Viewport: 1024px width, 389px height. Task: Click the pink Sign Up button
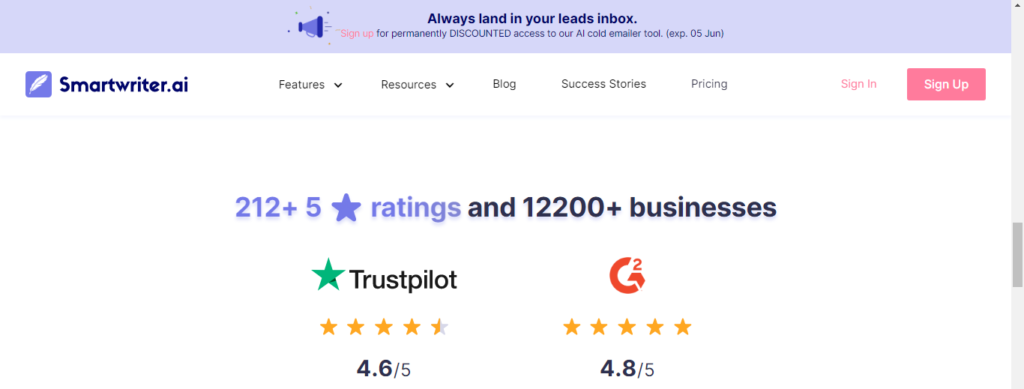[946, 84]
